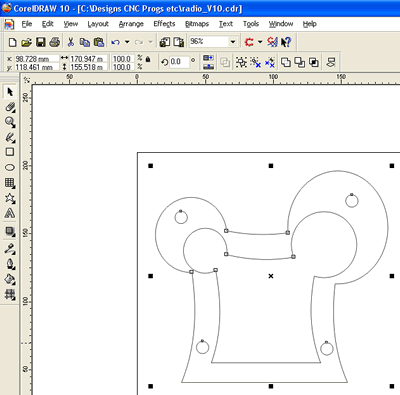
Task: Group the selected objects
Action: 241,62
